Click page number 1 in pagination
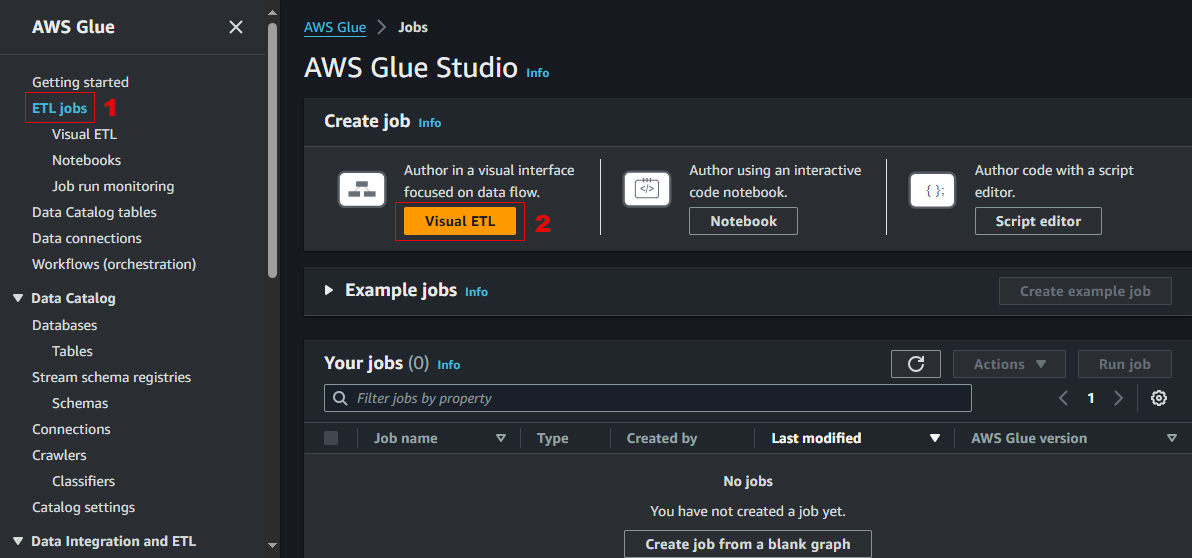The height and width of the screenshot is (558, 1192). pos(1091,398)
